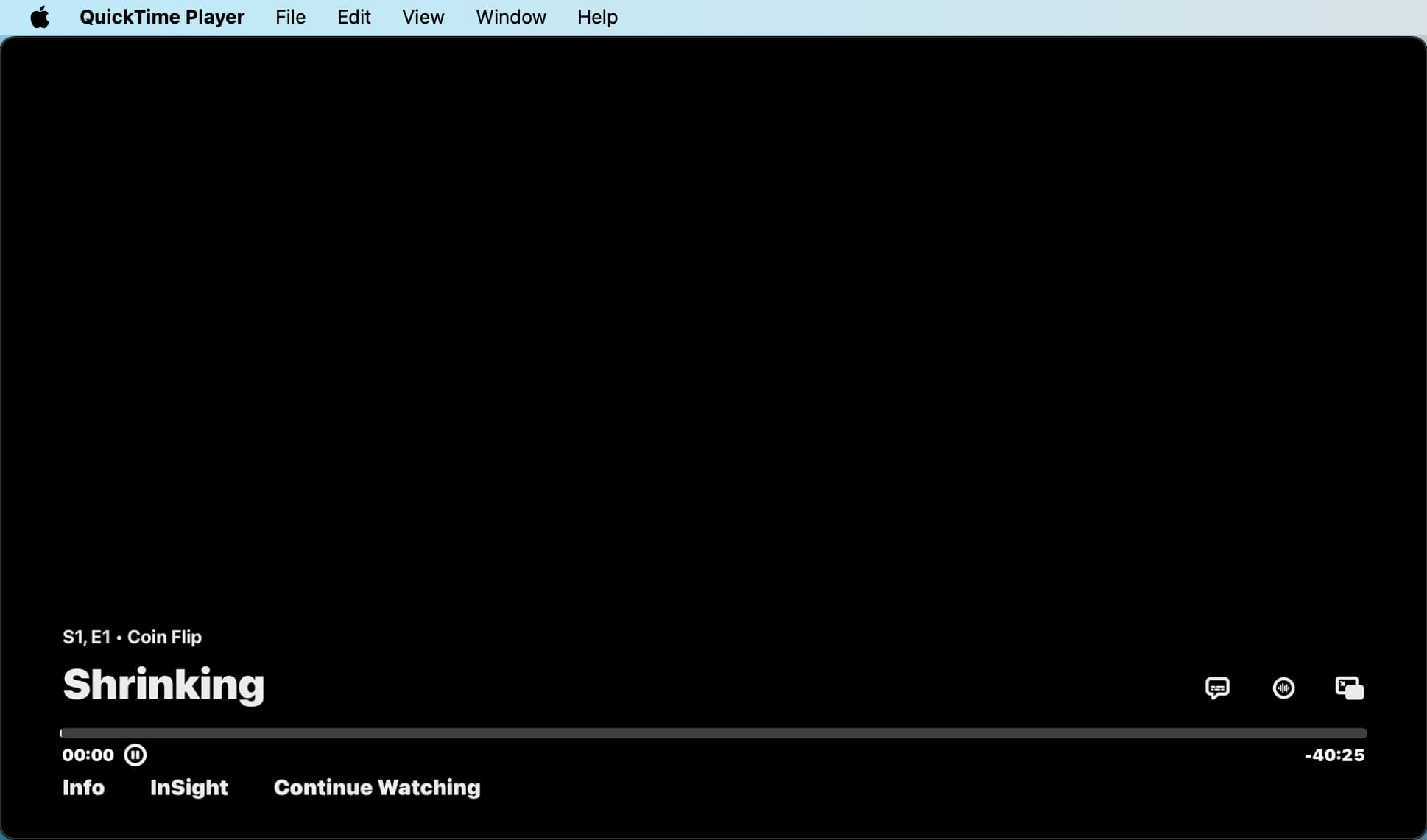1427x840 pixels.
Task: Click the Info button link
Action: [x=84, y=788]
